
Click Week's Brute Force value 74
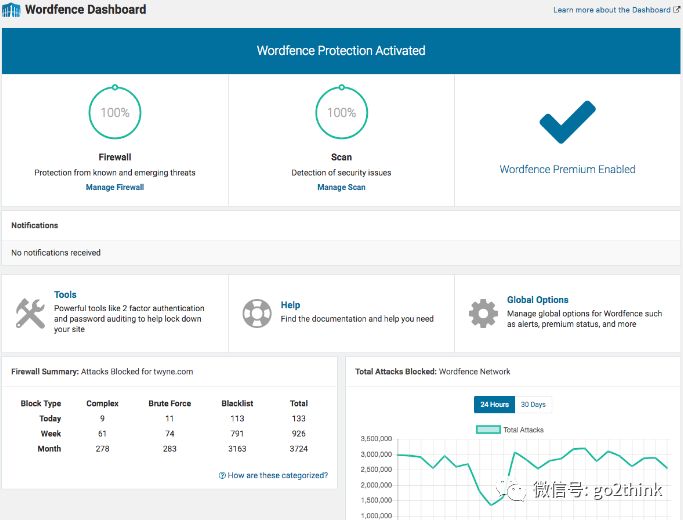coord(170,434)
